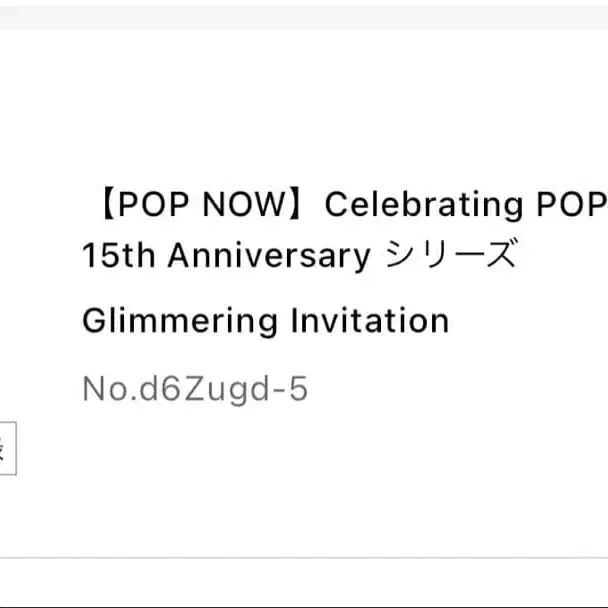Click "POP" at the end of the first line
608x608 pixels.
(x=568, y=205)
